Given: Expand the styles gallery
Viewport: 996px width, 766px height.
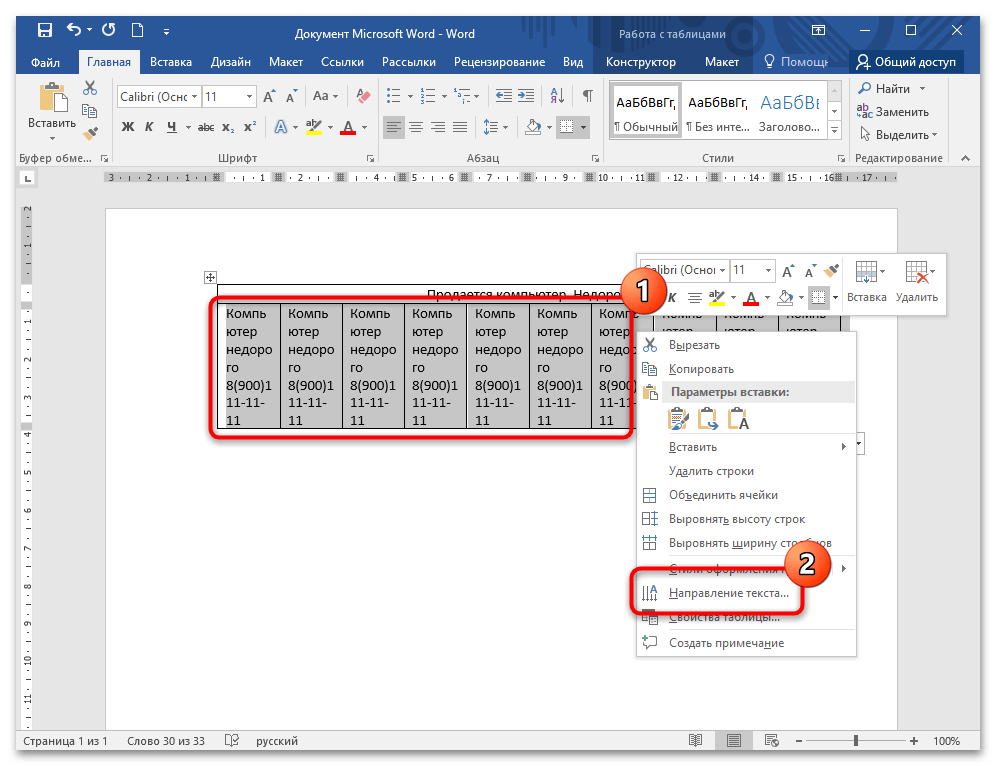Looking at the screenshot, I should [x=835, y=130].
